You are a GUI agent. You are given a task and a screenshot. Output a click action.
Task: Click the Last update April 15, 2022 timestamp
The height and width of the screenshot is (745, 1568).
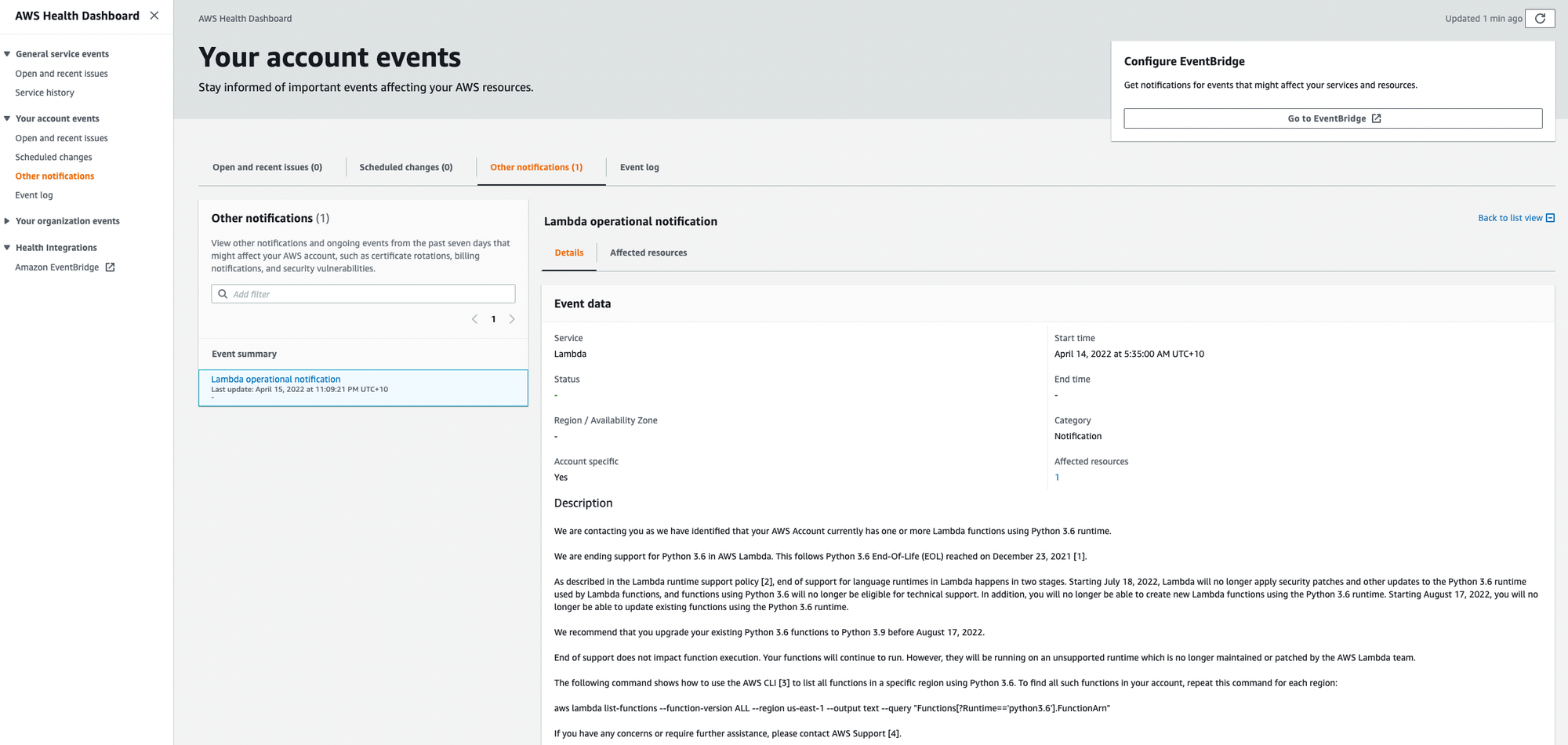tap(299, 390)
